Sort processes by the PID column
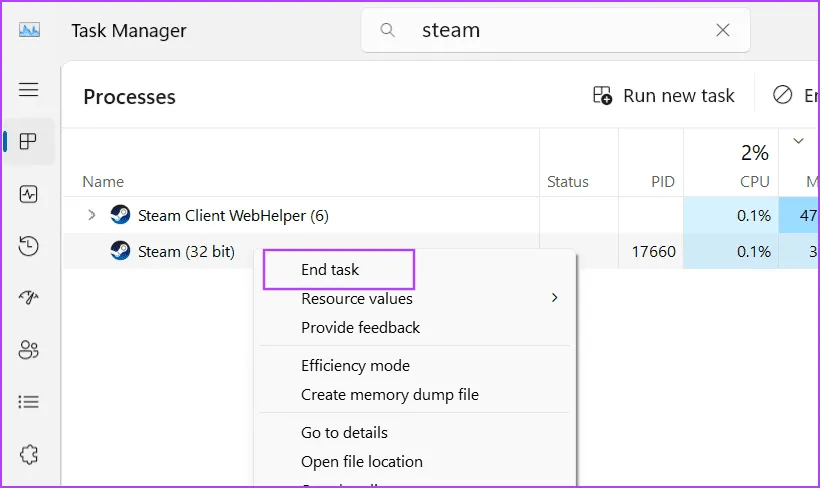Image resolution: width=820 pixels, height=488 pixels. pyautogui.click(x=662, y=182)
